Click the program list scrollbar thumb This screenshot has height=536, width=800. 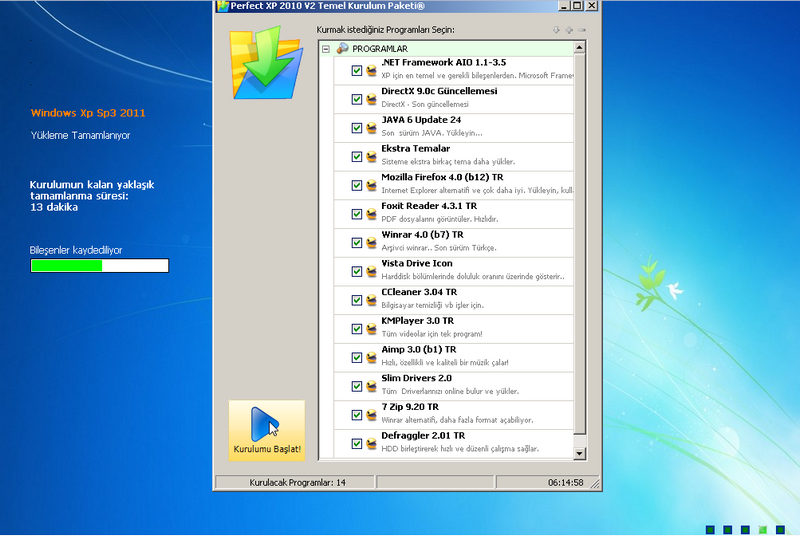pos(579,244)
